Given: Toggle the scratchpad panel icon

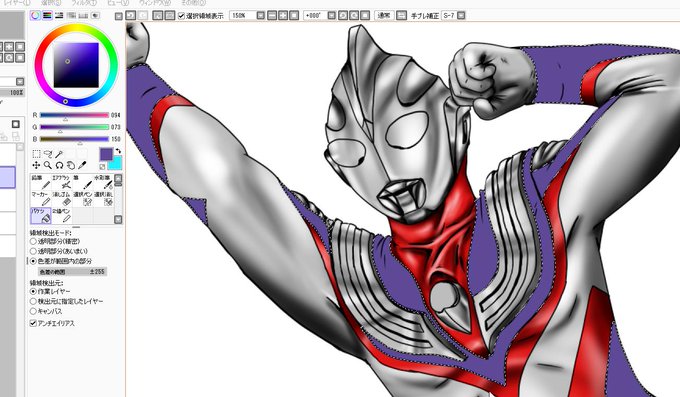Looking at the screenshot, I should [x=95, y=16].
